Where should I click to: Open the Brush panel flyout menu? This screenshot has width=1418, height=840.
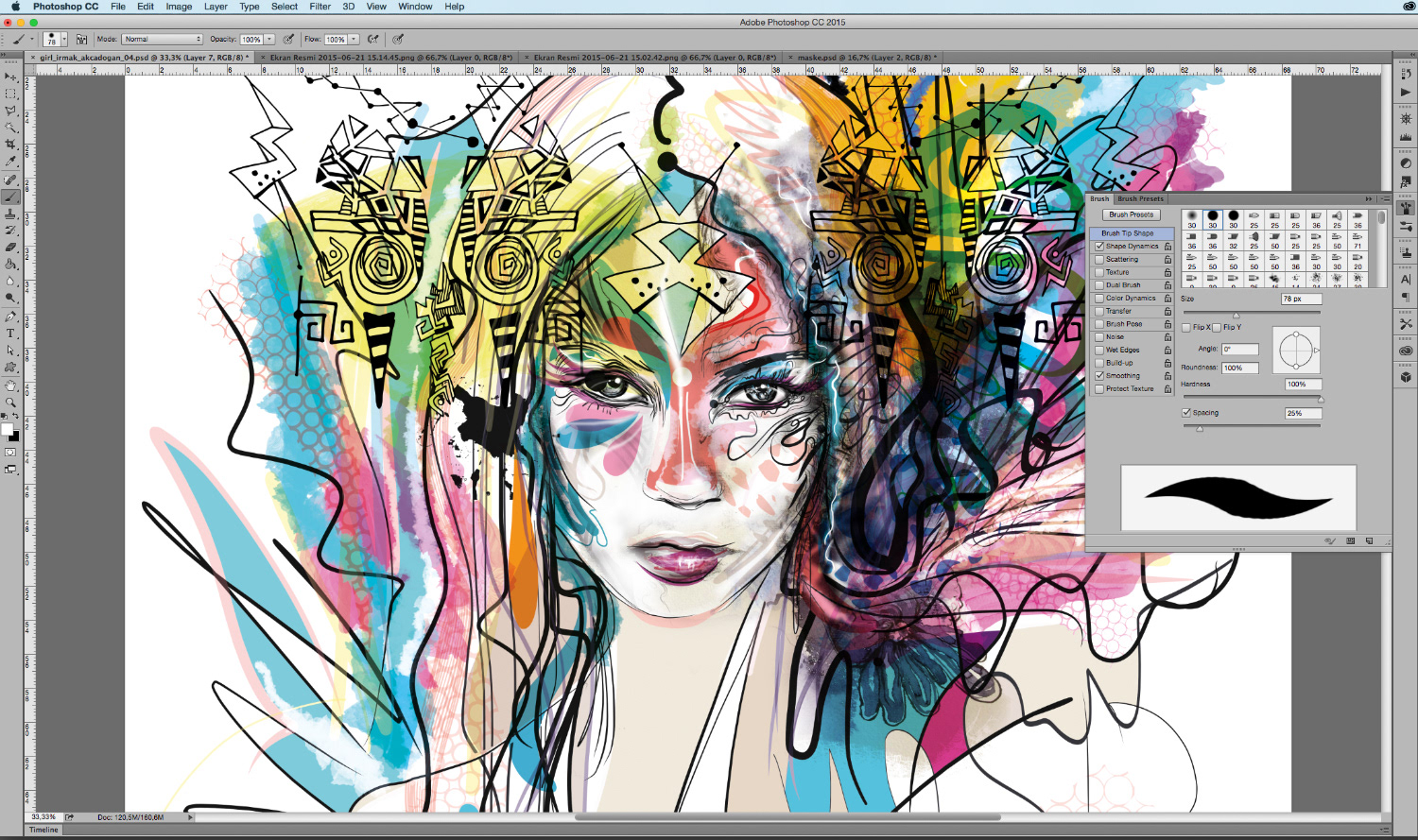click(1385, 198)
